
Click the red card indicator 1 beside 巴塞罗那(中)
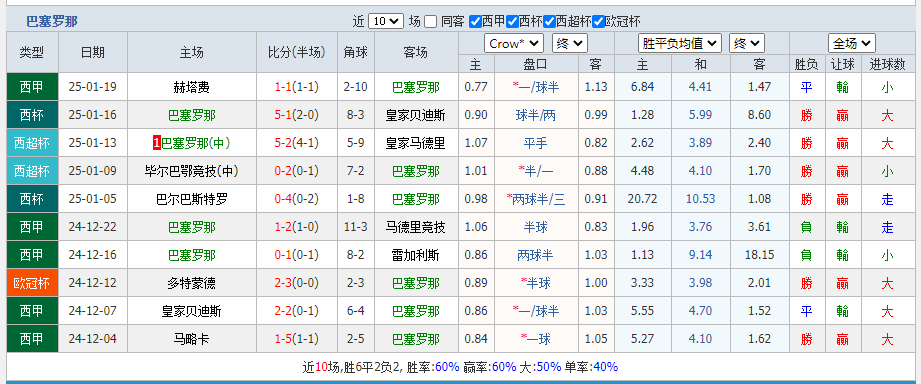pos(157,143)
